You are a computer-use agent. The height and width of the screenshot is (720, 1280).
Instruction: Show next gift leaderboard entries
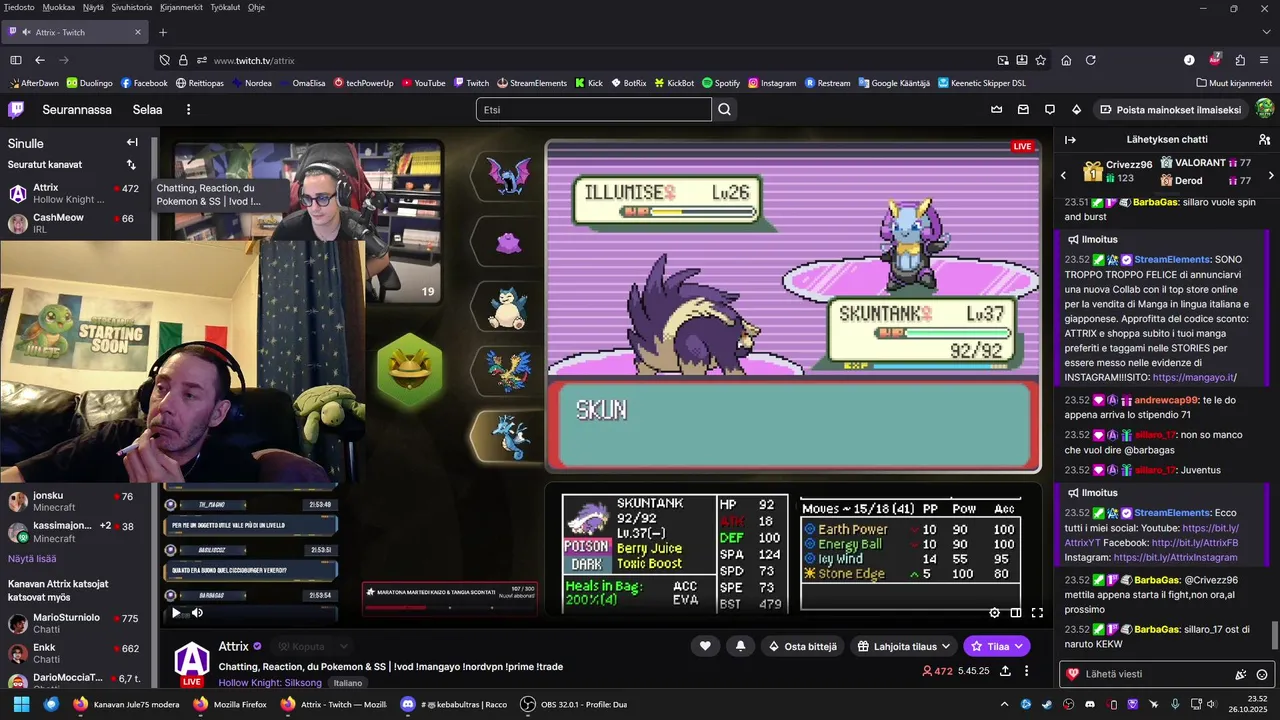click(1271, 175)
